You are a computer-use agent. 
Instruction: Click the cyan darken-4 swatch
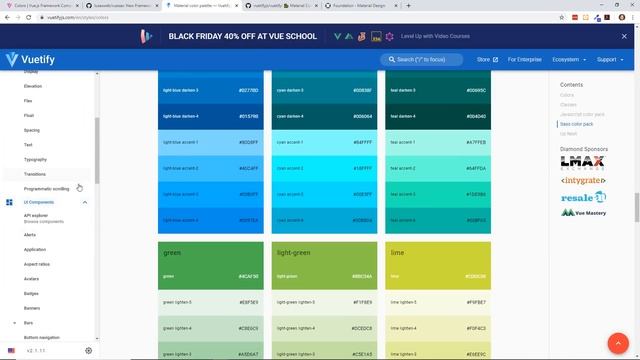click(x=324, y=116)
